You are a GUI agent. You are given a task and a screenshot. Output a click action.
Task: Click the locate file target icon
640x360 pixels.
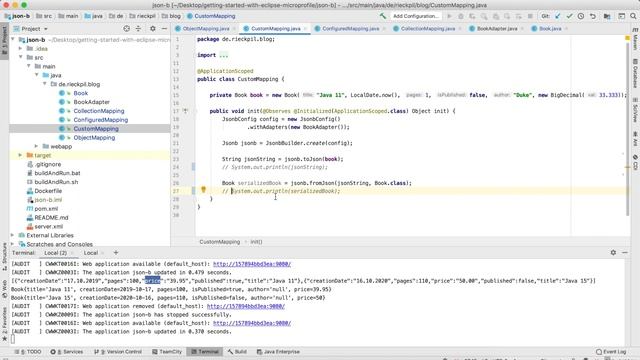[127, 29]
